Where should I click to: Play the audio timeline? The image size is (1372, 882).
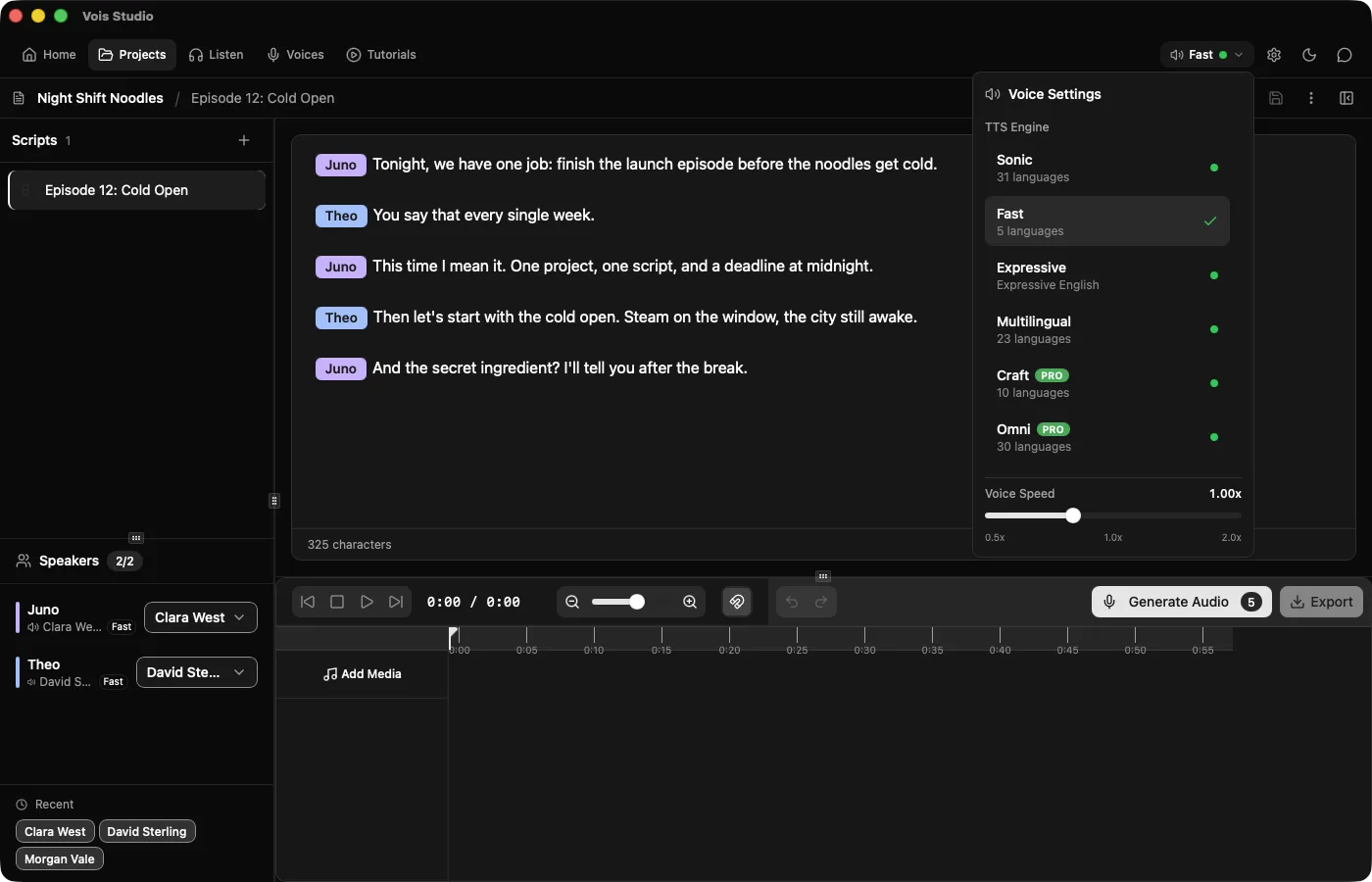[367, 602]
